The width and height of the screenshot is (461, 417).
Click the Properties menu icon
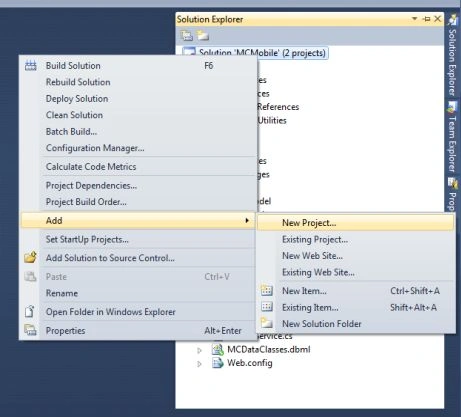30,330
